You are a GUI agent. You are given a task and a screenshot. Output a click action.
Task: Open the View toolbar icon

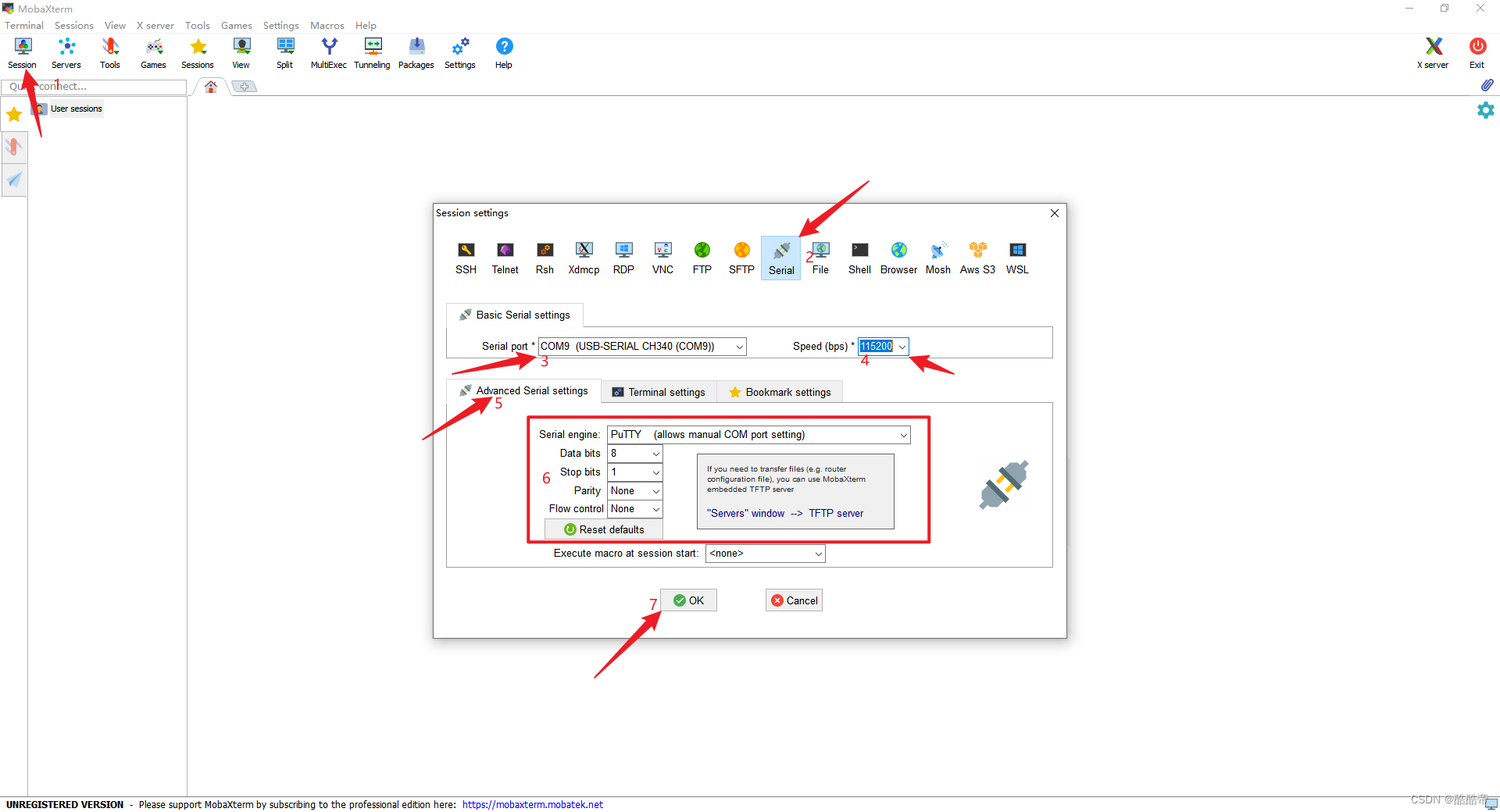point(241,53)
